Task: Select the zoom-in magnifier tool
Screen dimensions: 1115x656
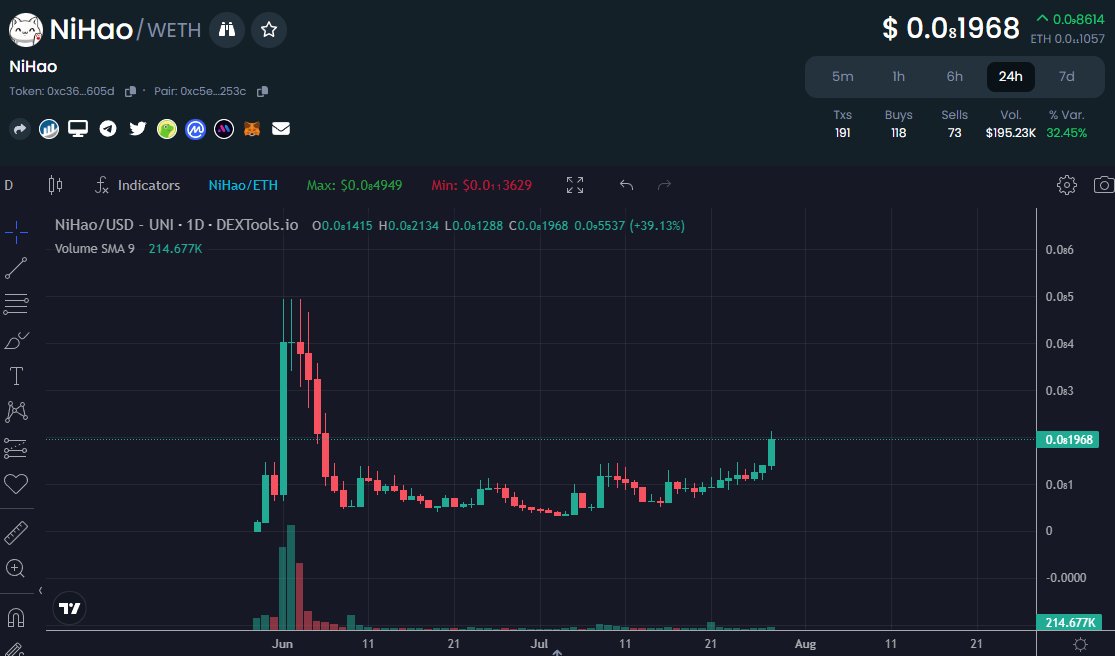Action: coord(16,569)
